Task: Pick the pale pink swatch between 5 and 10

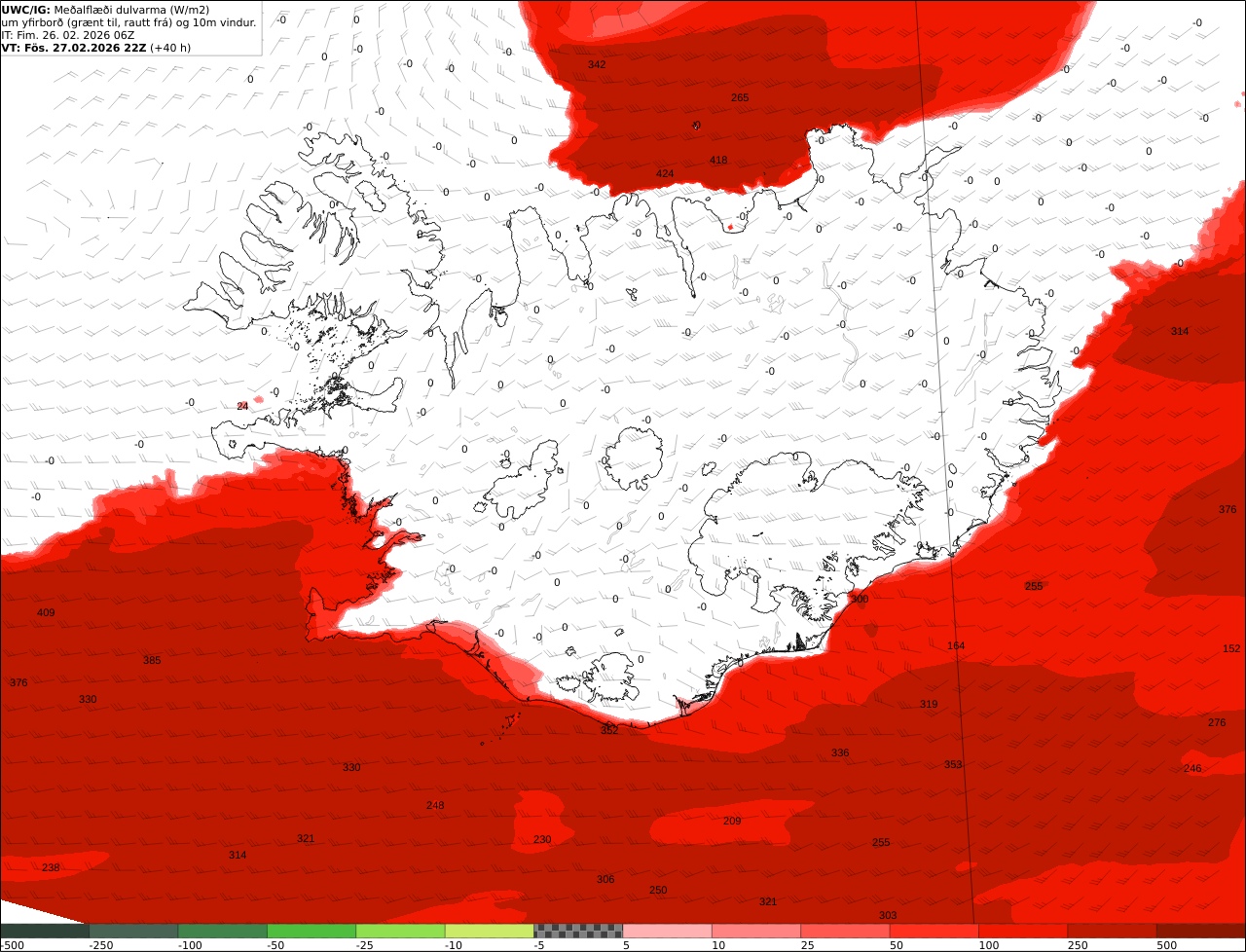Action: [x=668, y=931]
